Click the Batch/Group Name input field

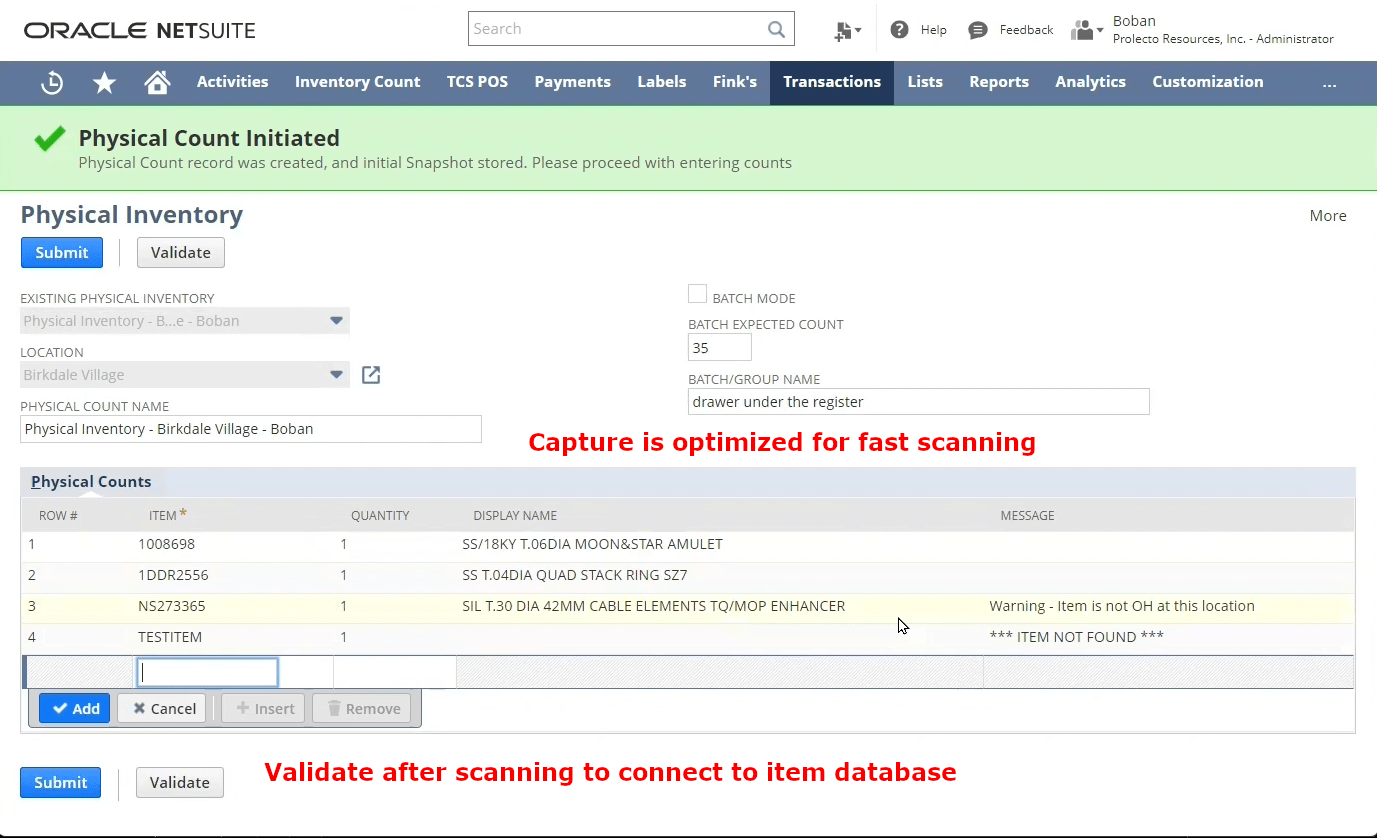point(917,401)
